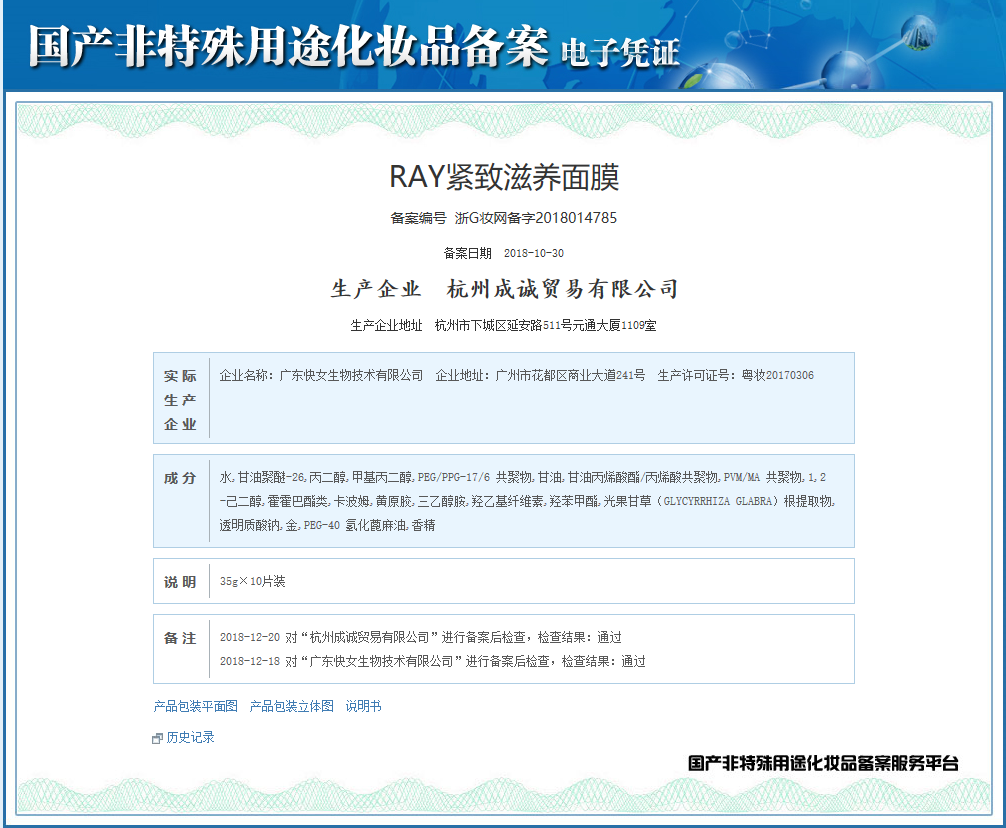
Task: Click the company name 广东快女生物技术有限公司
Action: click(x=352, y=376)
